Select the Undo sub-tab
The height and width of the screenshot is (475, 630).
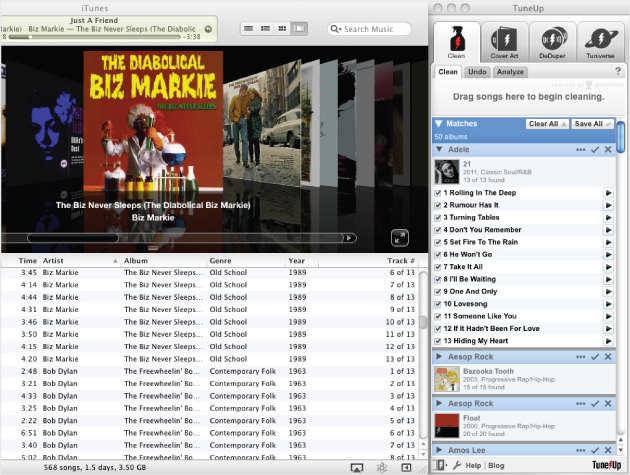477,72
